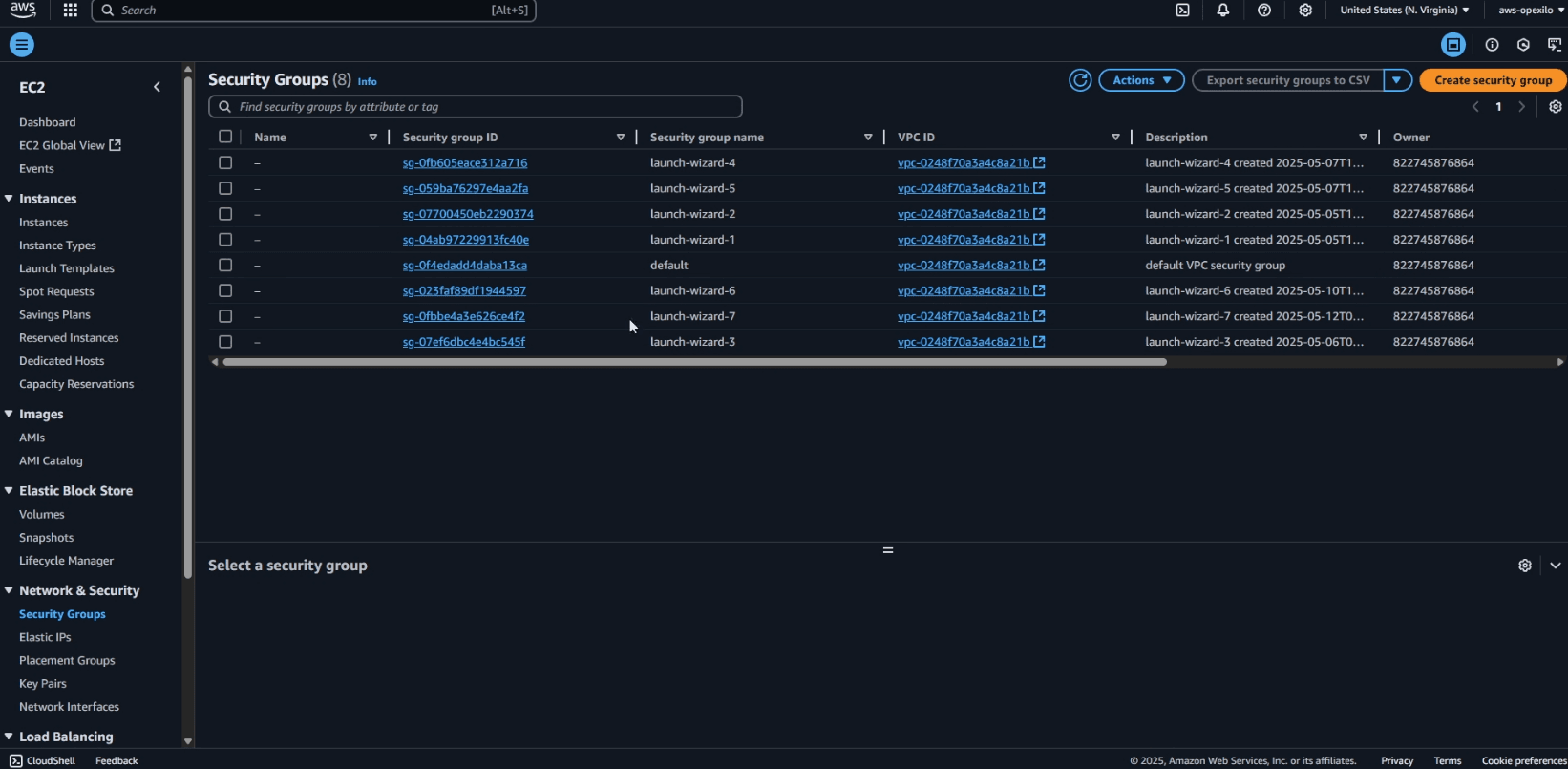Image resolution: width=1568 pixels, height=769 pixels.
Task: Open external VPC link icon for default group
Action: (1039, 265)
